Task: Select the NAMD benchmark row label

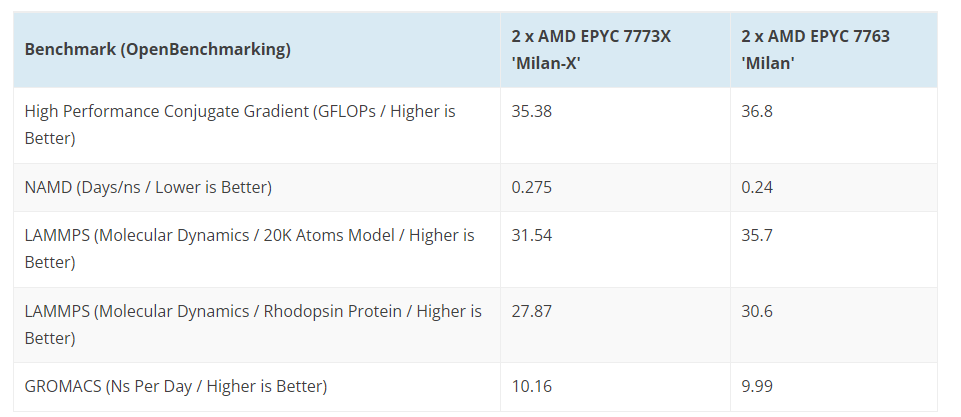Action: pyautogui.click(x=148, y=187)
